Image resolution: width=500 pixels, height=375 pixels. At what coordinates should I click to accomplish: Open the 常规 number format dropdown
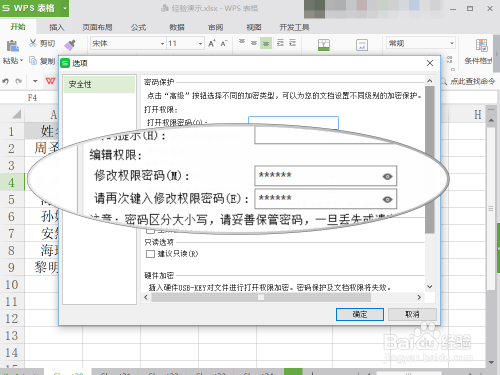tap(452, 43)
